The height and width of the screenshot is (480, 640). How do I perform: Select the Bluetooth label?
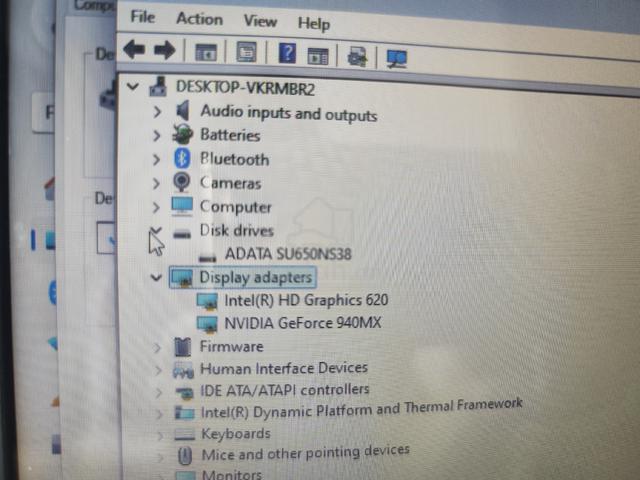[234, 159]
